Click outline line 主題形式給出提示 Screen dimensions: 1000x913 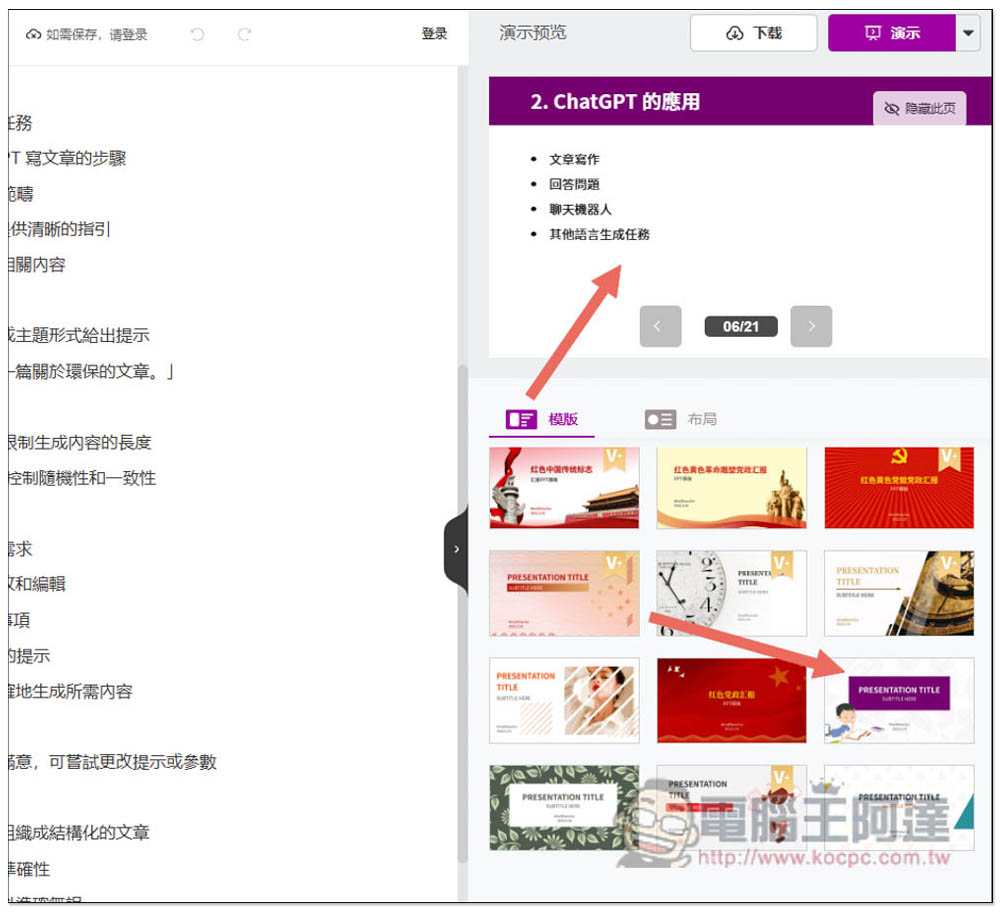(x=78, y=335)
